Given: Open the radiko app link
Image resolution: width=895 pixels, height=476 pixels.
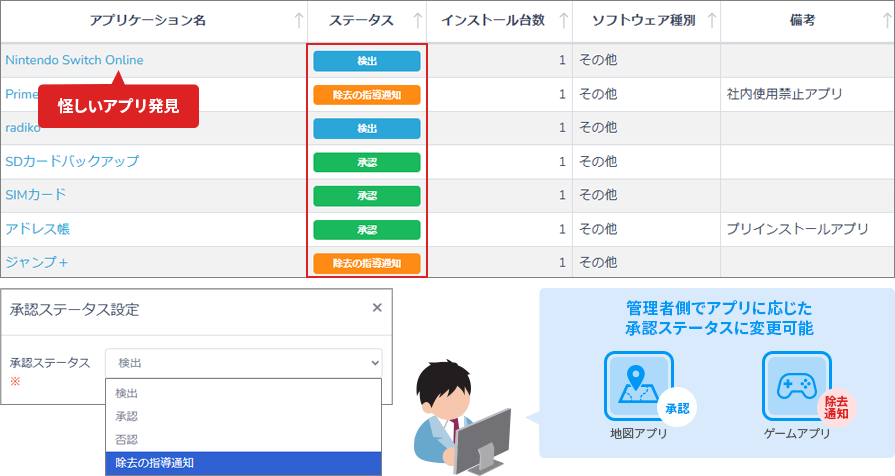Looking at the screenshot, I should [x=23, y=128].
